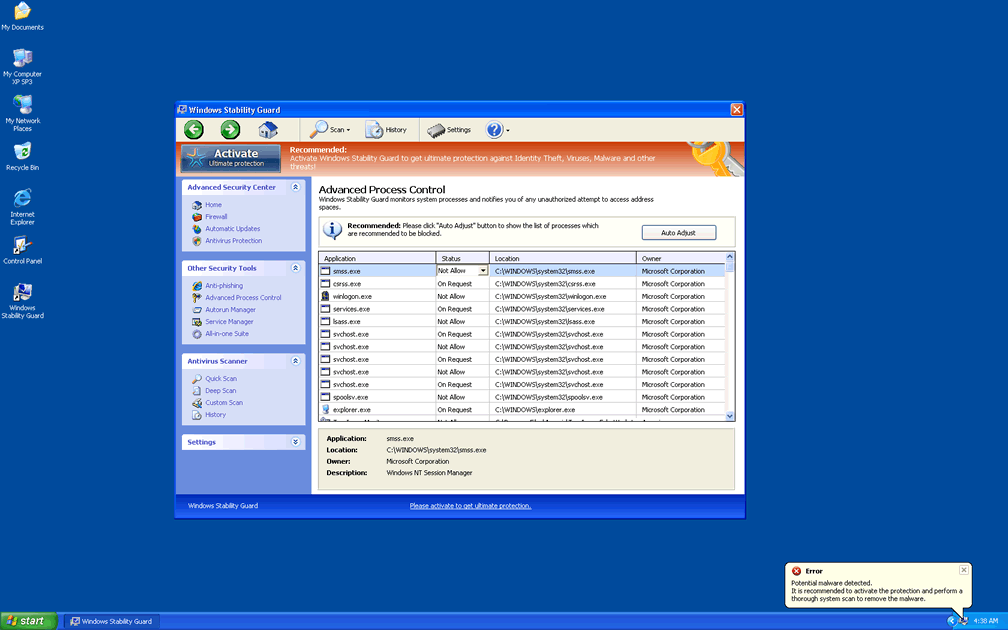1008x630 pixels.
Task: Open the Scan magnifier toolbar button
Action: coord(329,129)
